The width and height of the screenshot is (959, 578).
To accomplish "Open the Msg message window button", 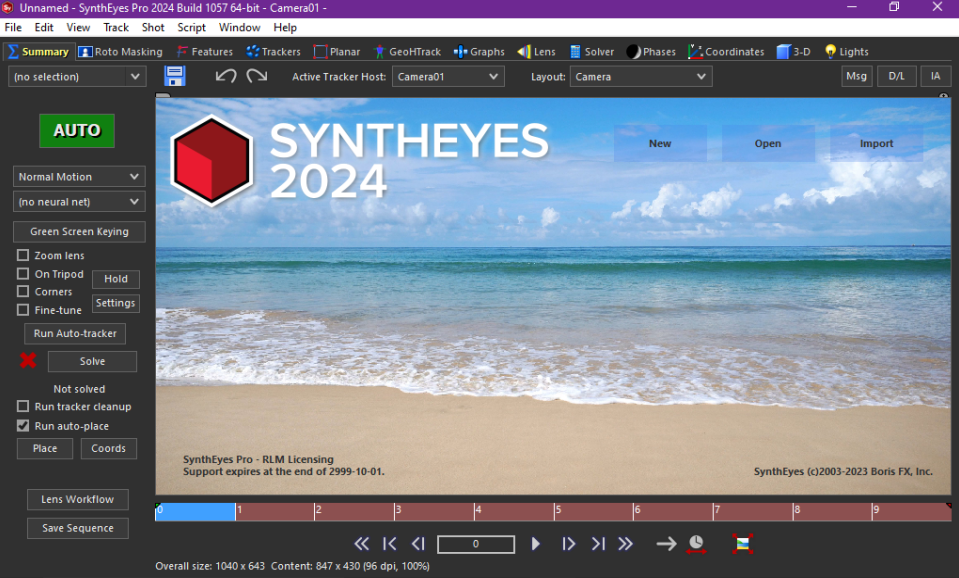I will click(x=856, y=76).
